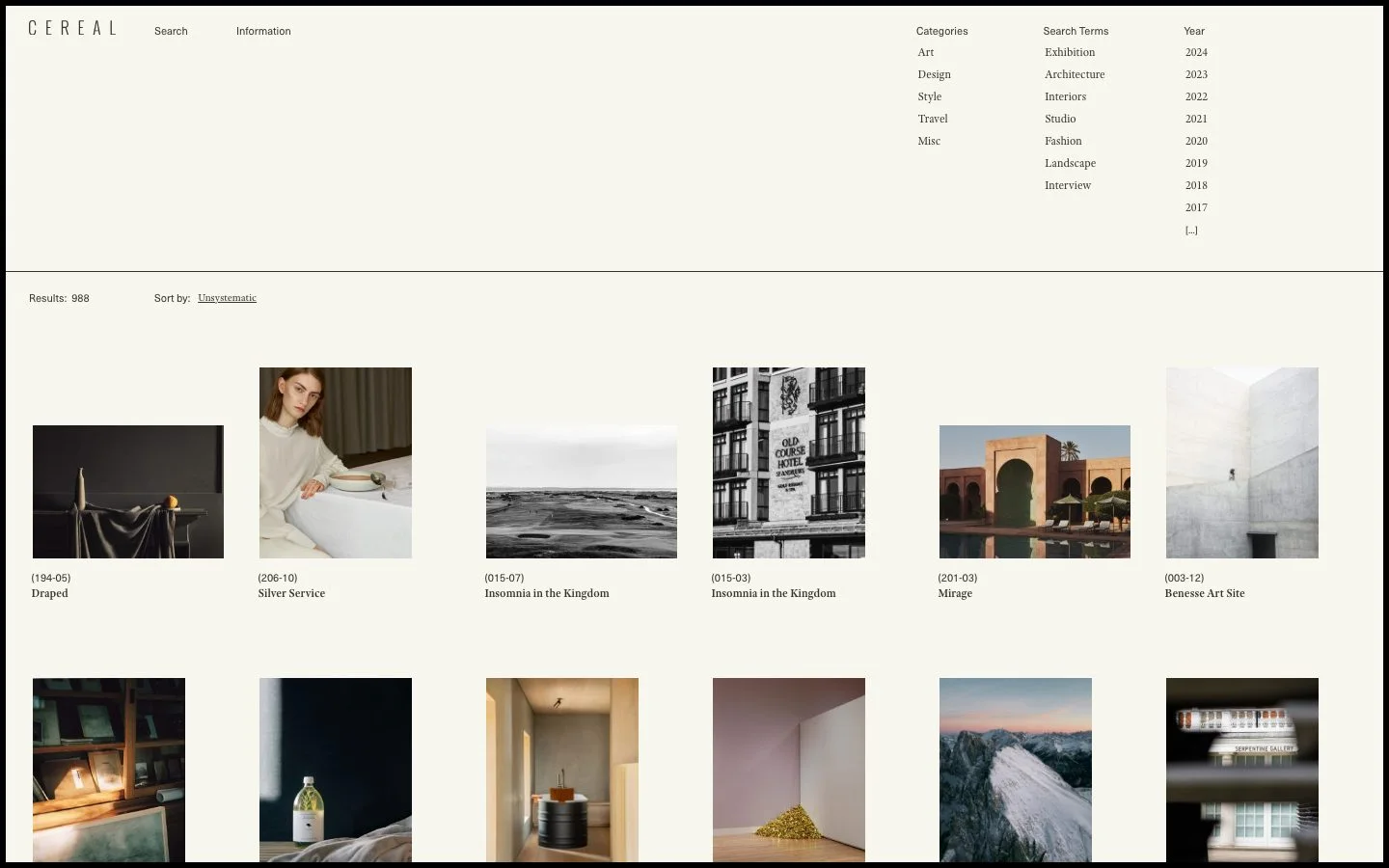This screenshot has width=1389, height=868.
Task: Go to the CEREAL home logo
Action: click(x=72, y=29)
